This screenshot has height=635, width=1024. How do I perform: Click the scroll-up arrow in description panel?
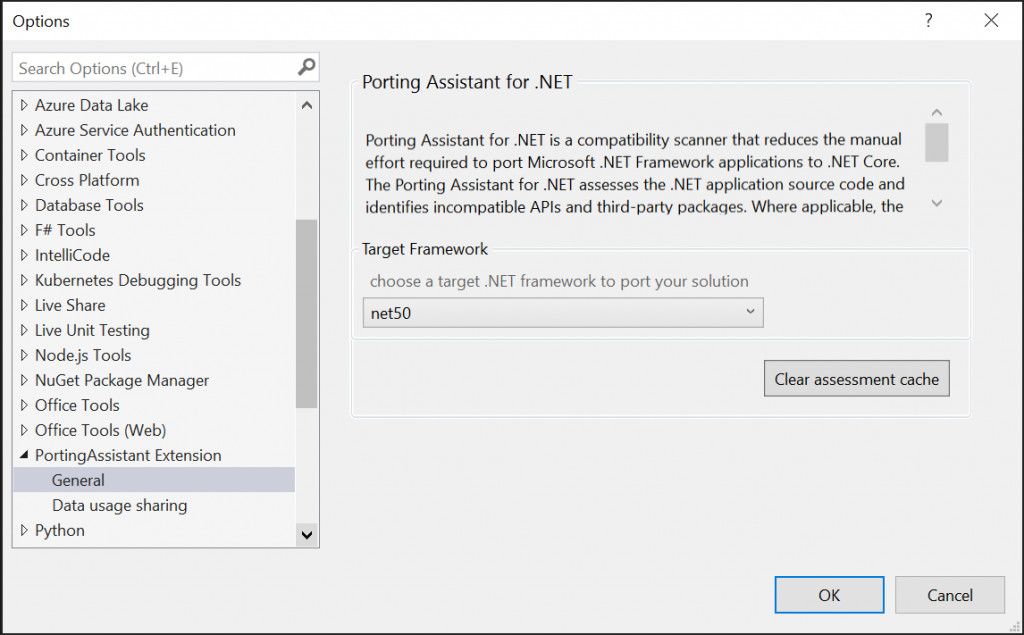[937, 112]
